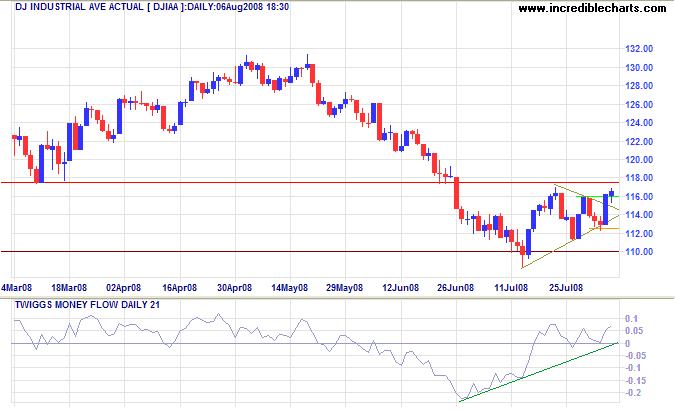Select the 0.05 money flow axis value
The width and height of the screenshot is (675, 410).
tap(634, 331)
